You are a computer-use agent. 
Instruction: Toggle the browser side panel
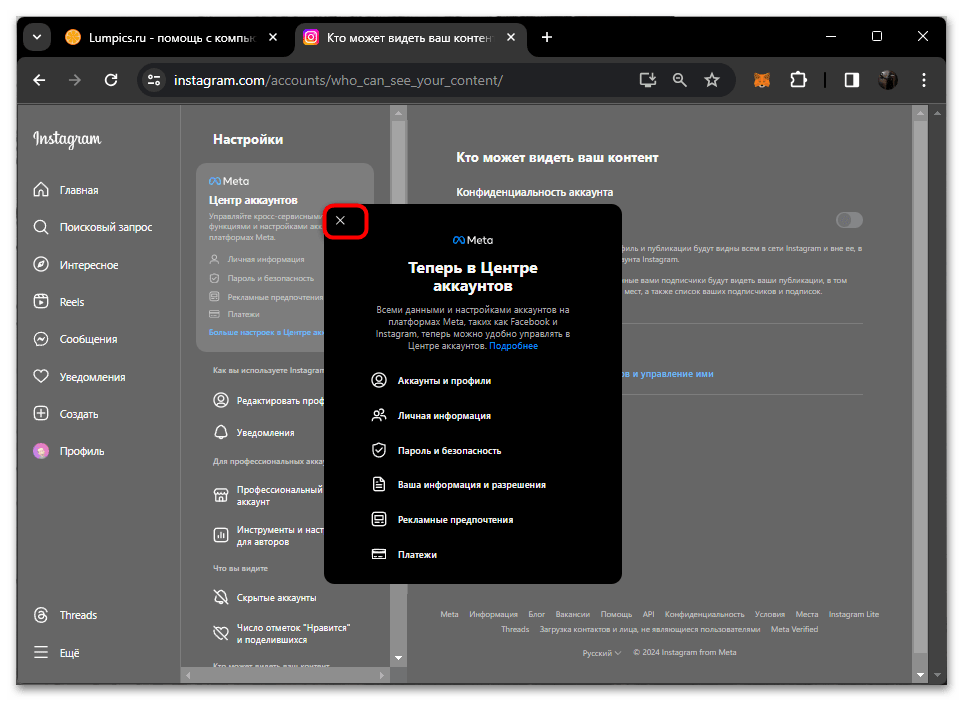coord(852,80)
